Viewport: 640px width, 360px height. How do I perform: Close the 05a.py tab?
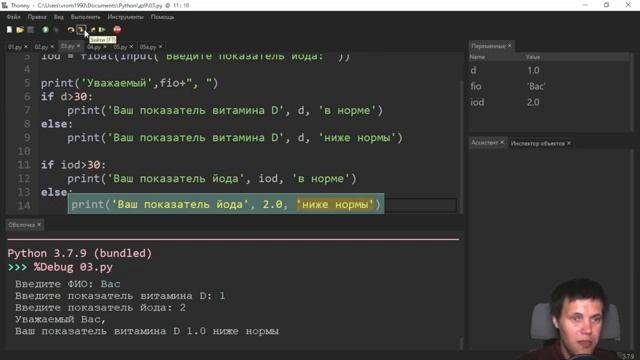pyautogui.click(x=160, y=47)
